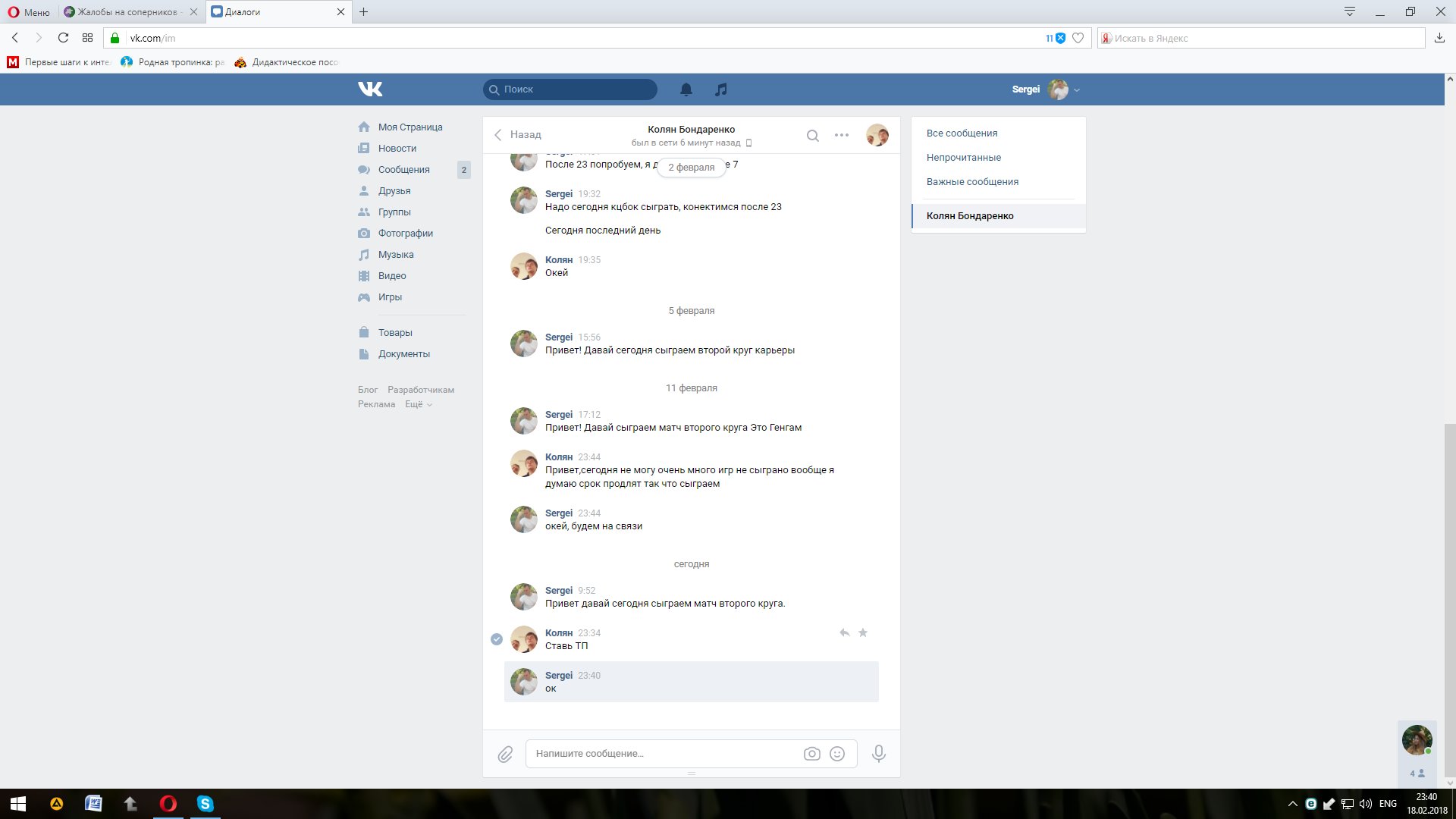
Task: Open Сообщения in the sidebar
Action: coord(404,170)
